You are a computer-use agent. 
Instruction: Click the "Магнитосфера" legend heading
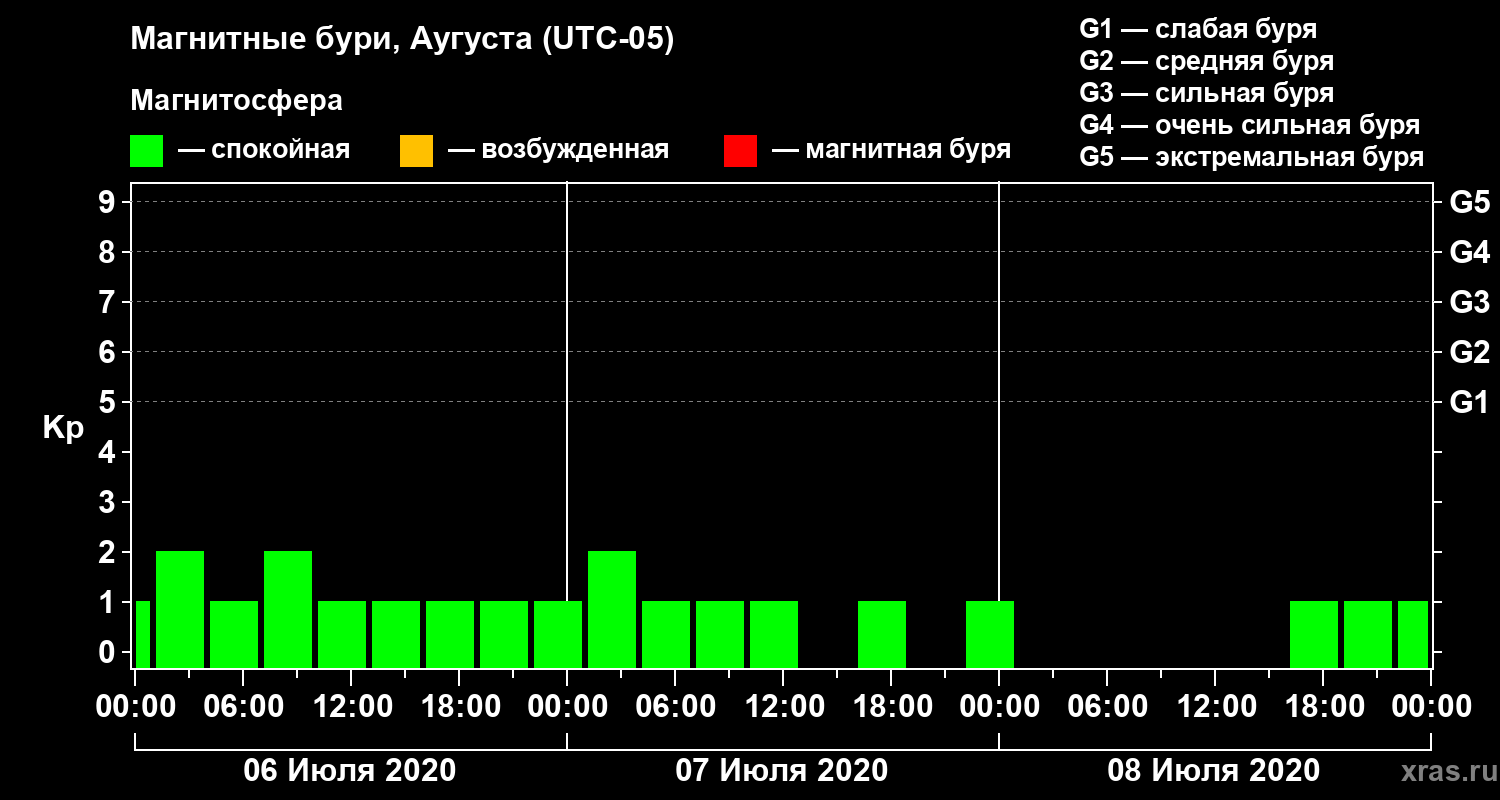pos(237,102)
